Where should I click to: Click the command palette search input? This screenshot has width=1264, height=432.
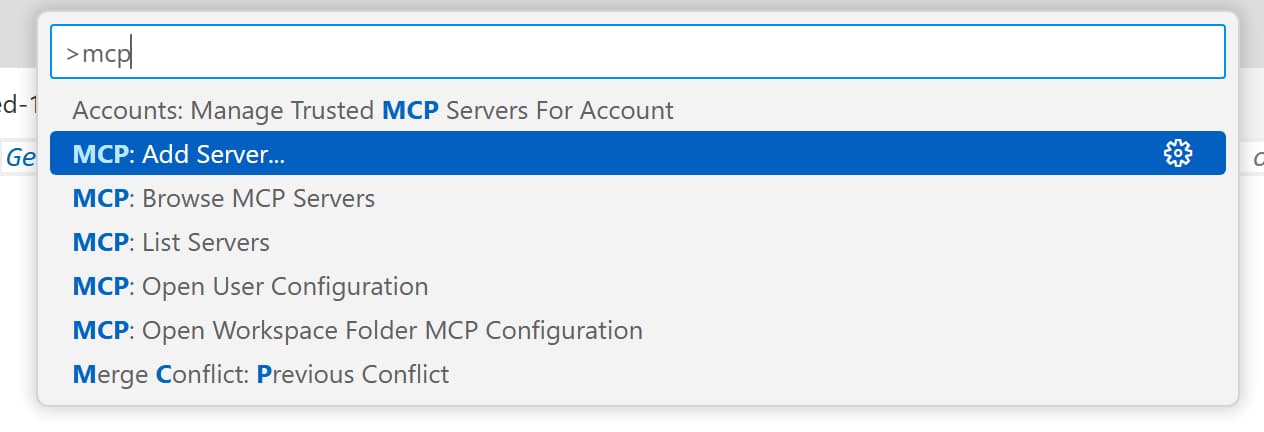pyautogui.click(x=638, y=54)
